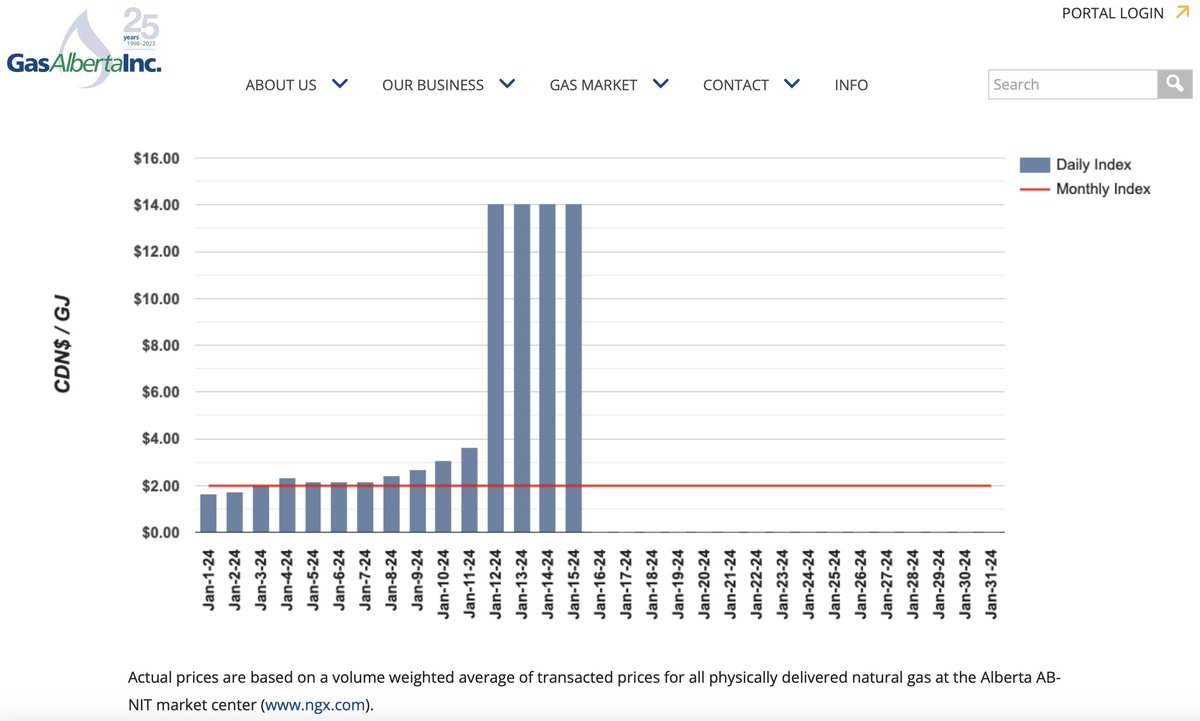This screenshot has width=1200, height=721.
Task: Click the Jan-9-24 bar
Action: tap(417, 501)
